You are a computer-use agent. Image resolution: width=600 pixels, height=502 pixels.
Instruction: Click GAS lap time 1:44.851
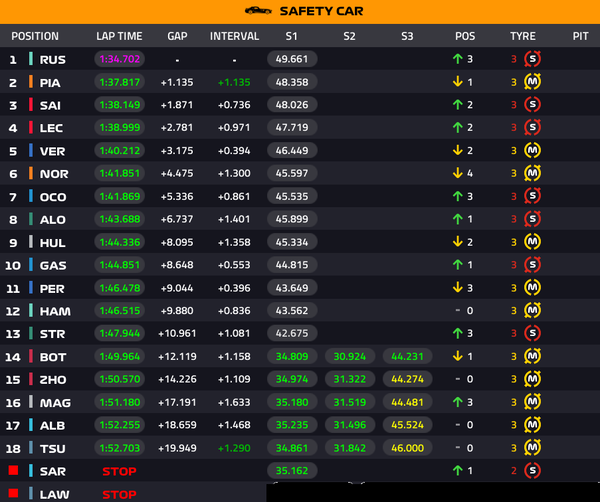pyautogui.click(x=119, y=265)
